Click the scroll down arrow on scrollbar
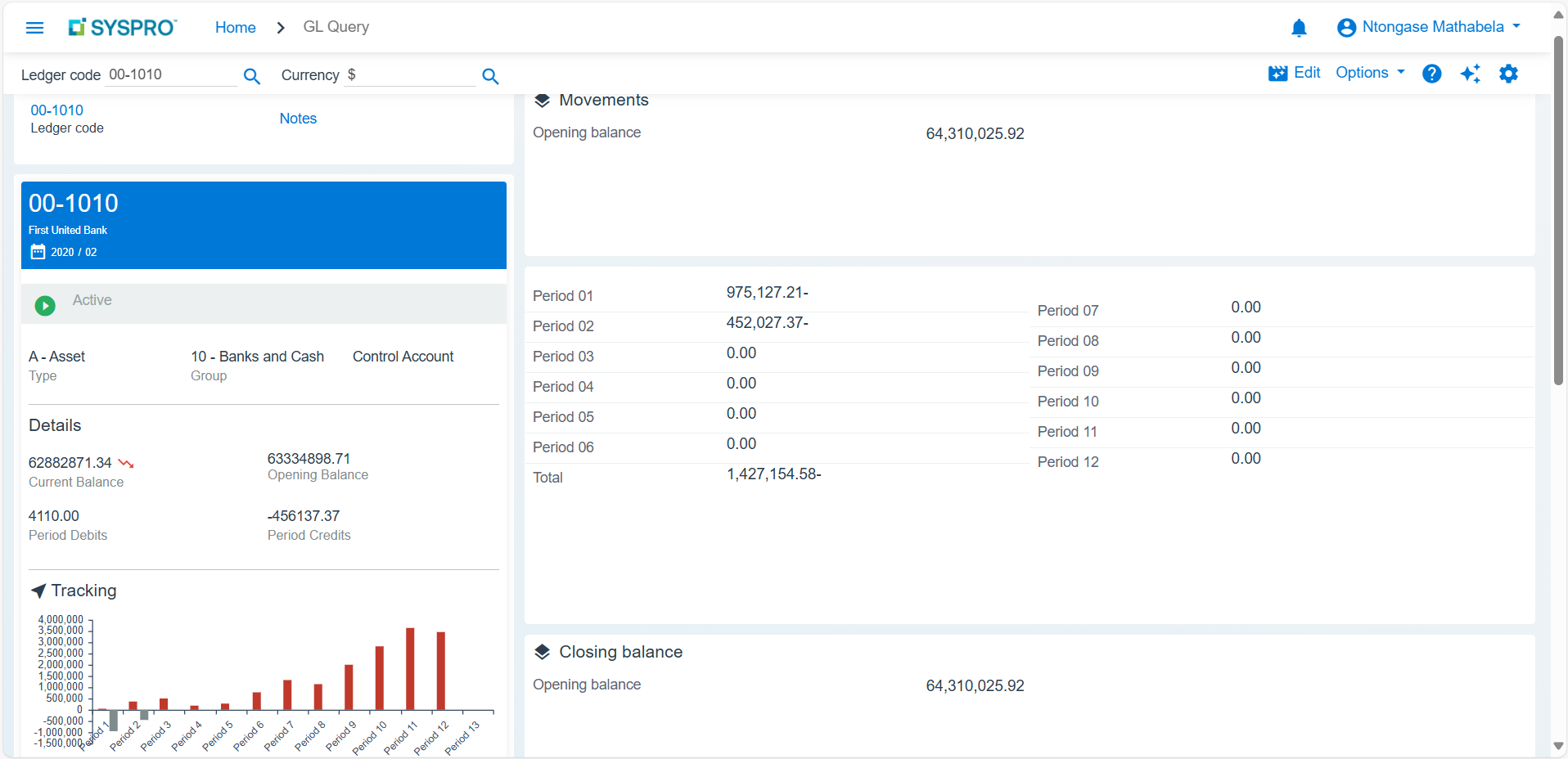The image size is (1568, 759). coord(1558,746)
